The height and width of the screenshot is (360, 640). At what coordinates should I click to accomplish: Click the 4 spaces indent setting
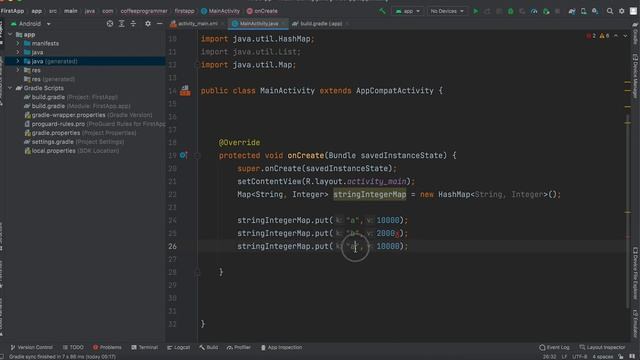click(x=602, y=357)
